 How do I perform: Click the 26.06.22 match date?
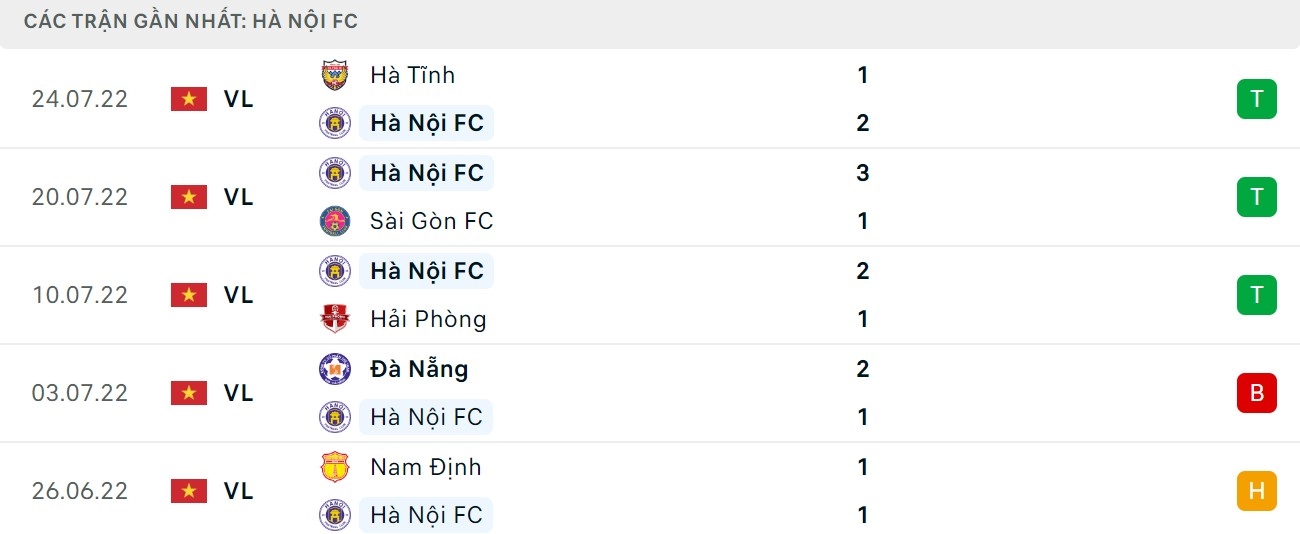(80, 491)
